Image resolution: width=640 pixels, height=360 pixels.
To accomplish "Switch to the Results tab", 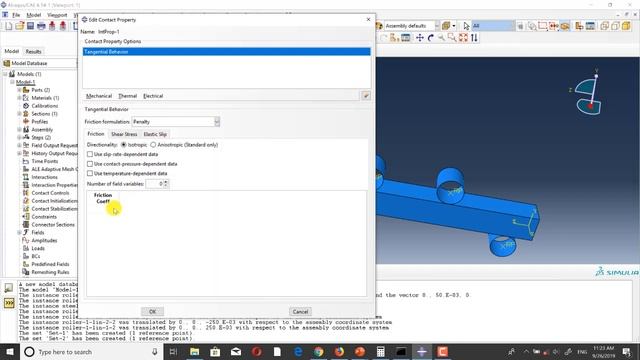I will tap(33, 51).
